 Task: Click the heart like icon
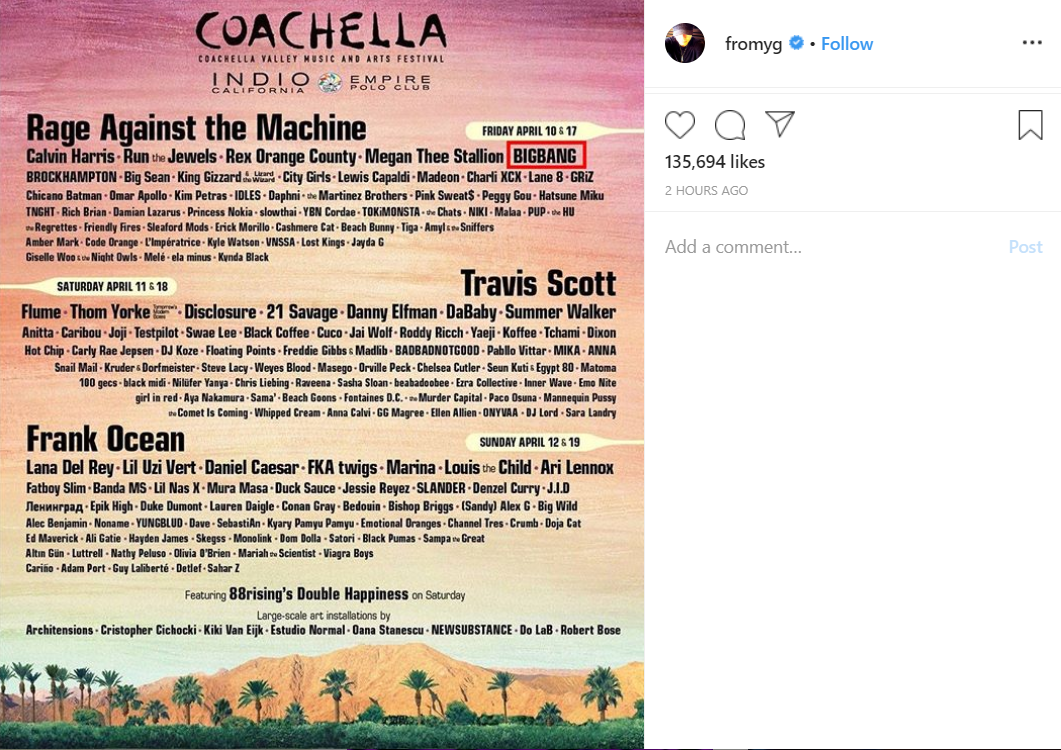679,125
